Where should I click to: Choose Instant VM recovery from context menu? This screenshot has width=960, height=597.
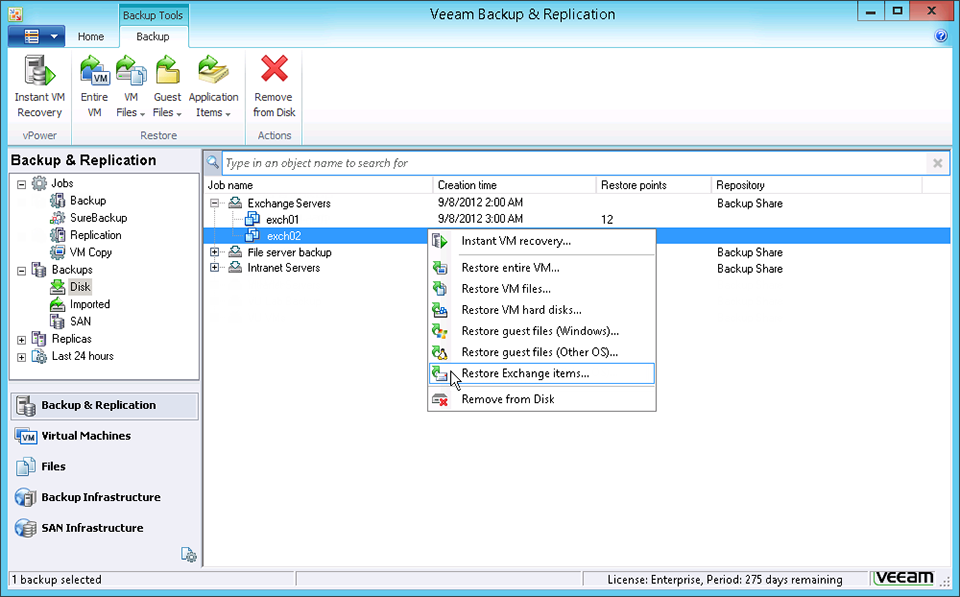(542, 241)
